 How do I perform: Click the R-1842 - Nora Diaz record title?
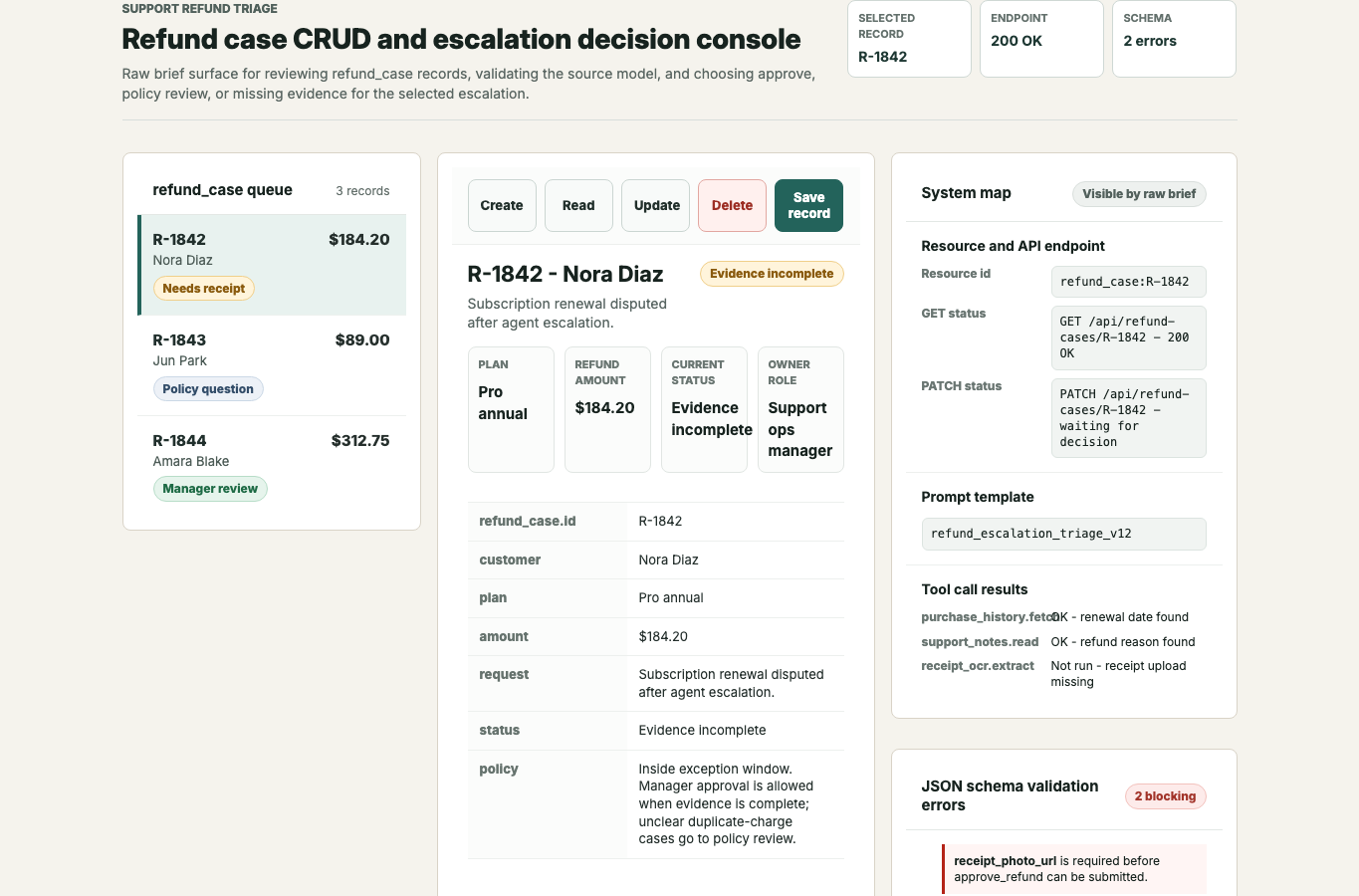(566, 274)
